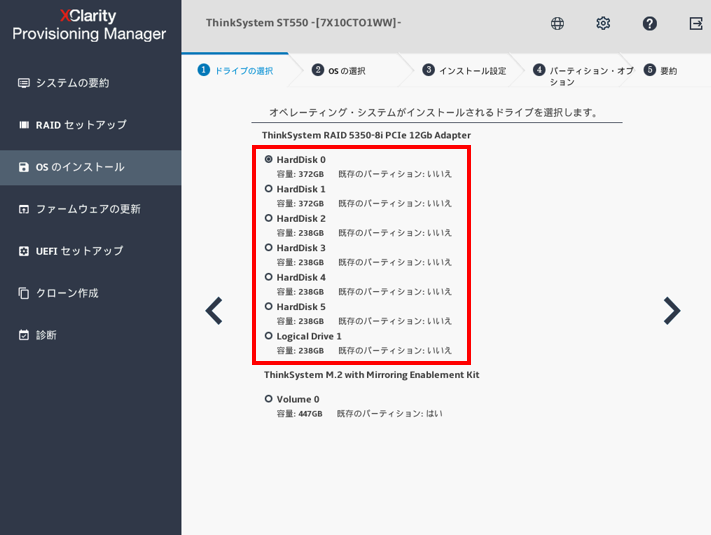
Task: Click the XClarity Provisioning Manager logo
Action: click(x=89, y=25)
